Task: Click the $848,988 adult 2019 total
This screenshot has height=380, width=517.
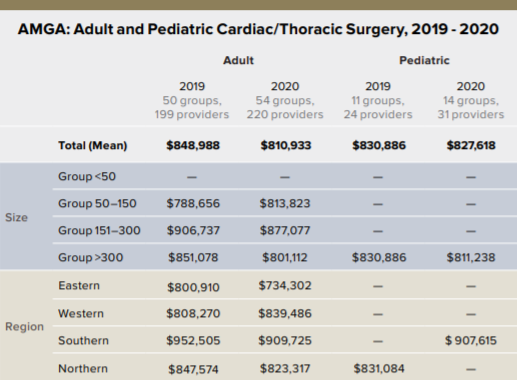Action: point(193,145)
